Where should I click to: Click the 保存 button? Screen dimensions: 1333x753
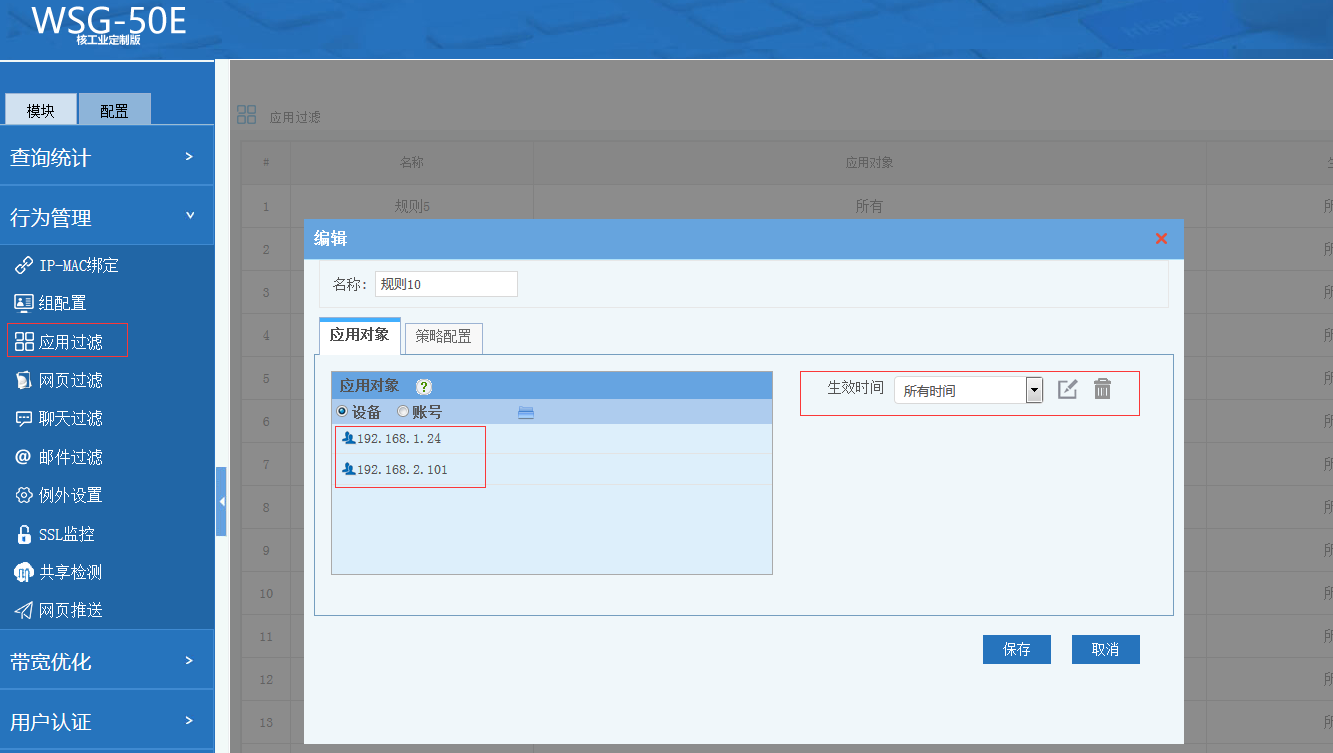point(1016,649)
